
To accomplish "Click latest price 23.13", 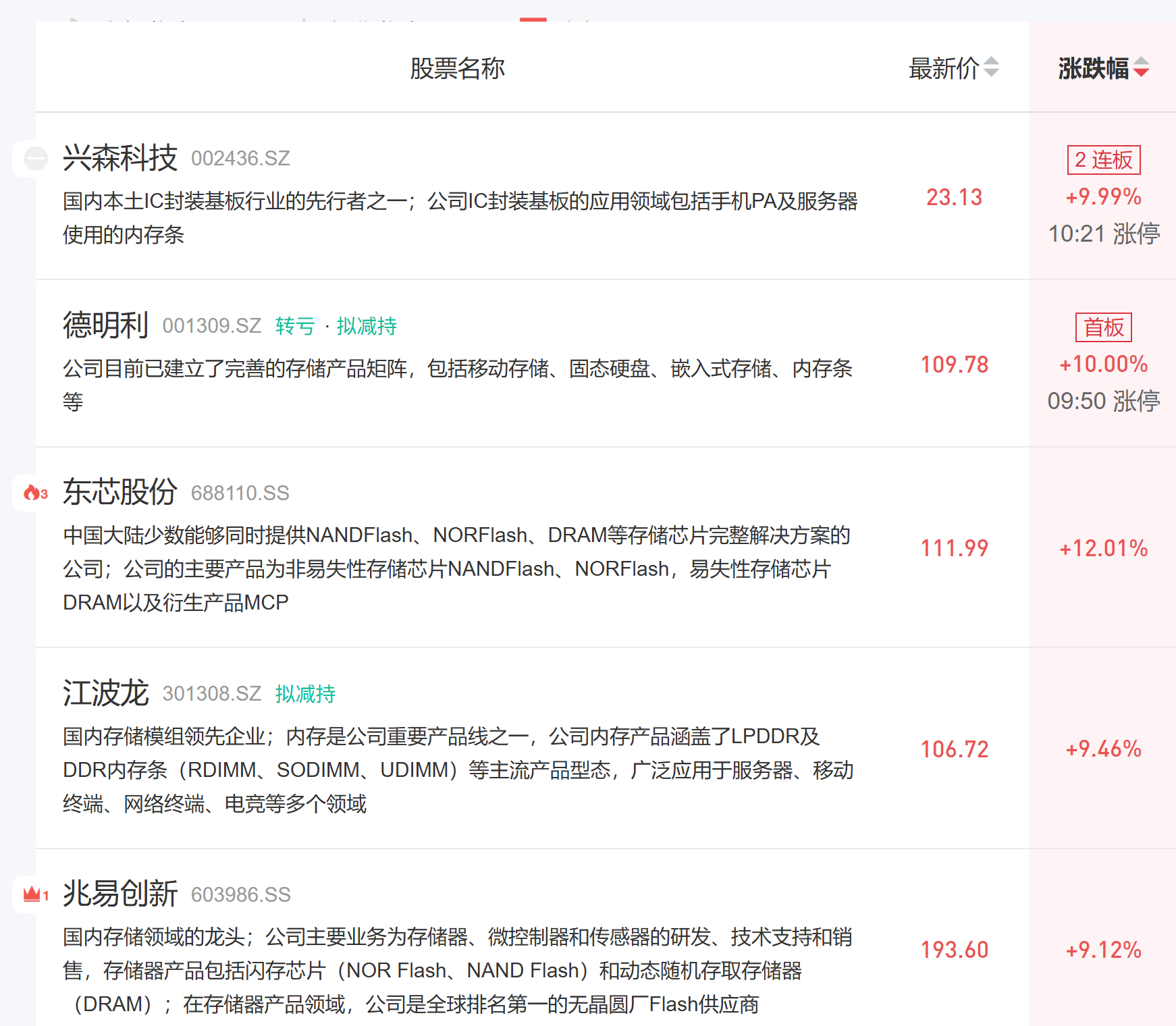I will [955, 197].
